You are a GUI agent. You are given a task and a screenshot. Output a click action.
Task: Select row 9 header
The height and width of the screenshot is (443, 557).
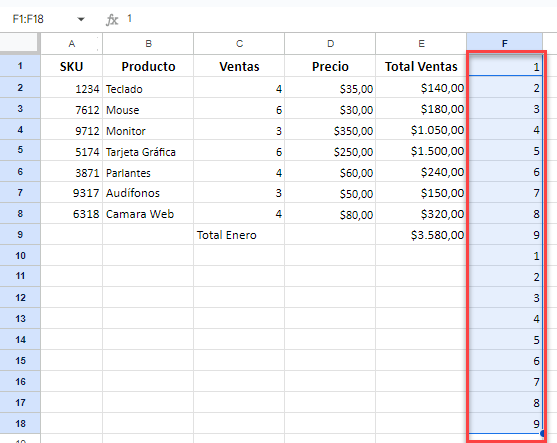tap(20, 234)
